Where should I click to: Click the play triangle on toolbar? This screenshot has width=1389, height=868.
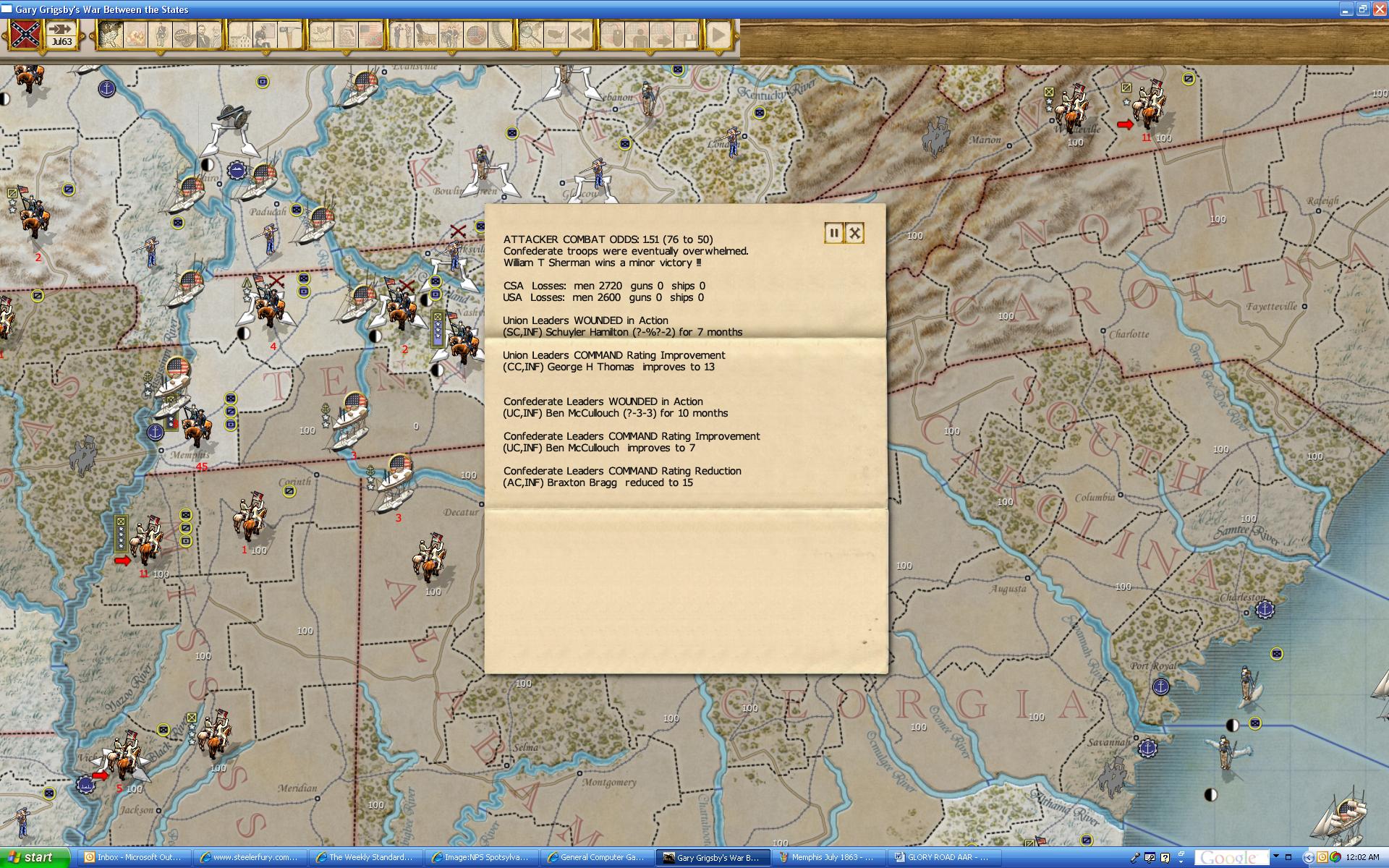tap(718, 35)
